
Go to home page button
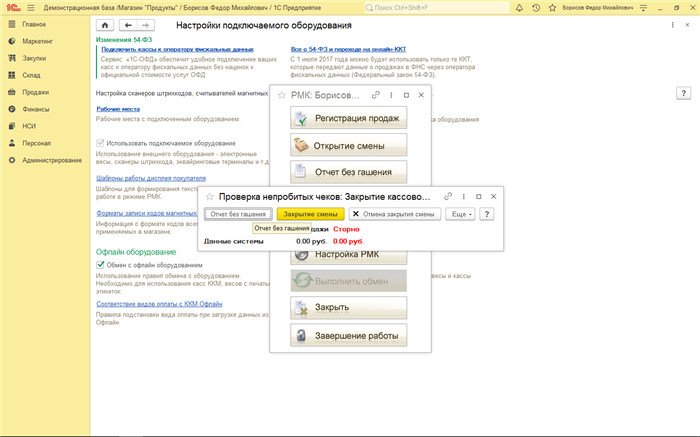click(105, 25)
